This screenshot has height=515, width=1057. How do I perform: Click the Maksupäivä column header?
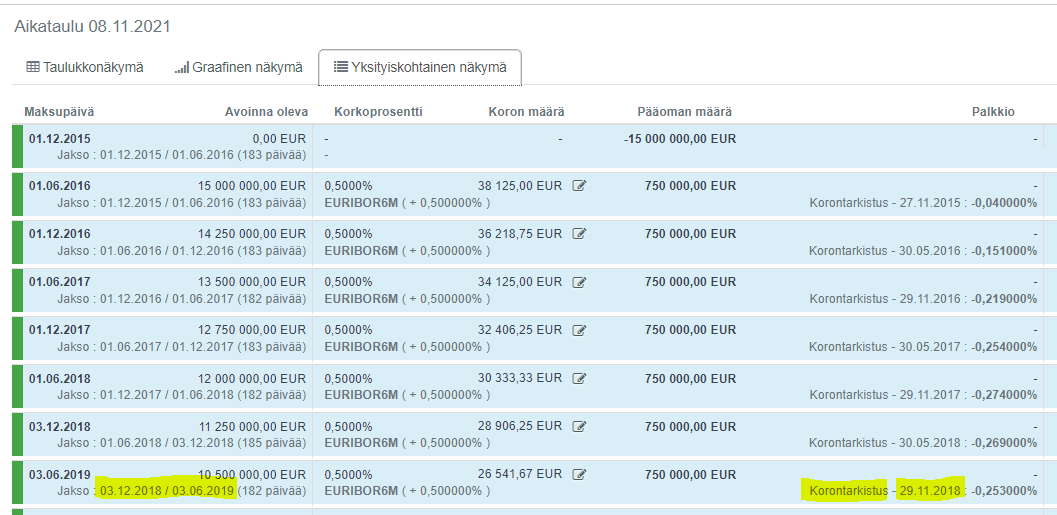pyautogui.click(x=59, y=112)
